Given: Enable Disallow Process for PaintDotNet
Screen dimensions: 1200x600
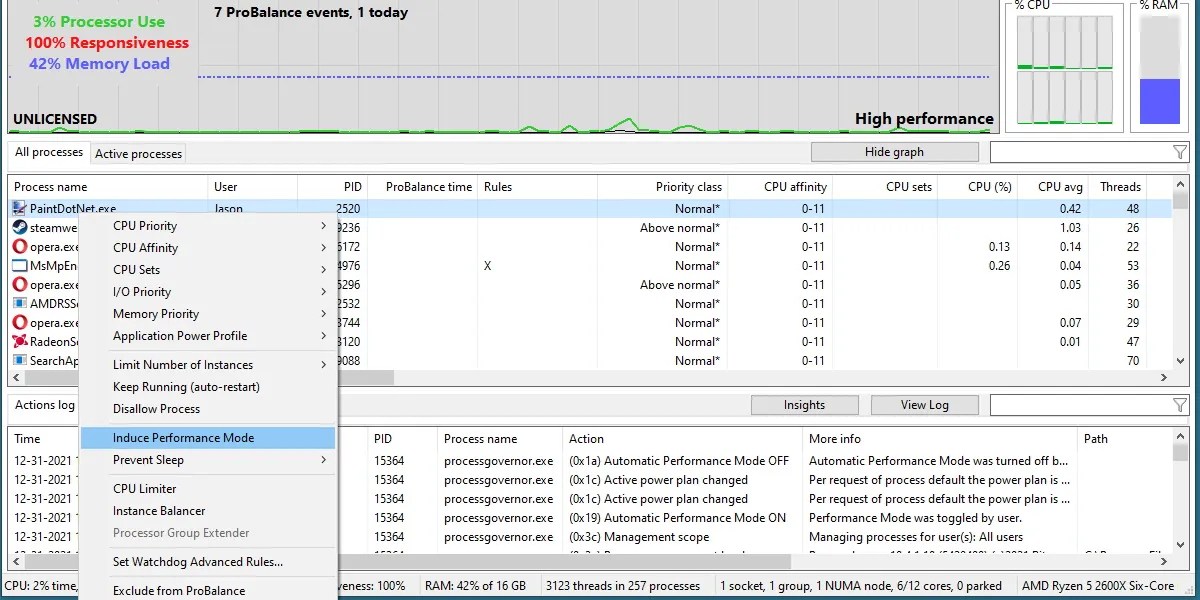Looking at the screenshot, I should (156, 409).
